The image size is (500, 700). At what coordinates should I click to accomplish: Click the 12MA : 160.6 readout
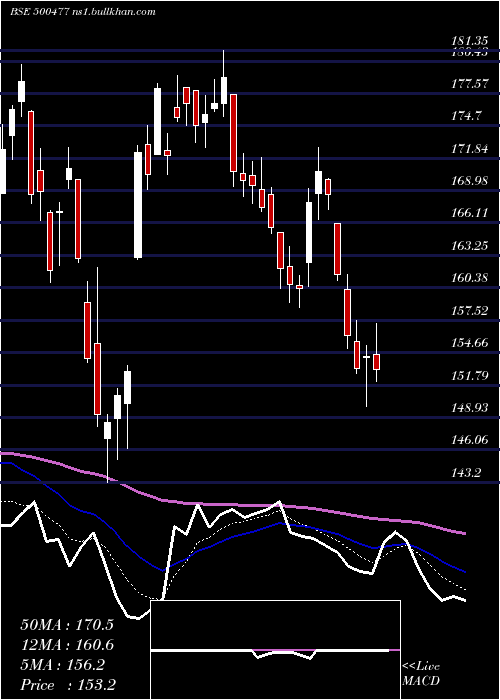coord(67,645)
